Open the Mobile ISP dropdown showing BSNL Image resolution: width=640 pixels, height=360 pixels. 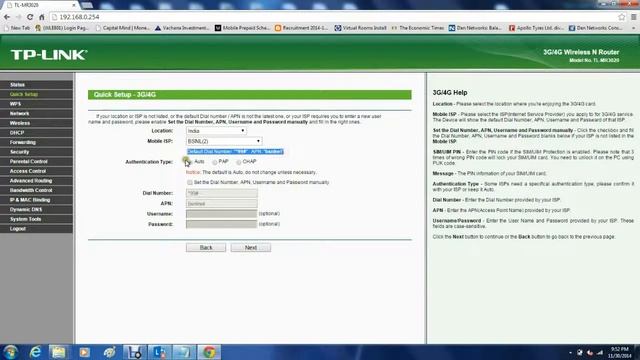pyautogui.click(x=224, y=141)
